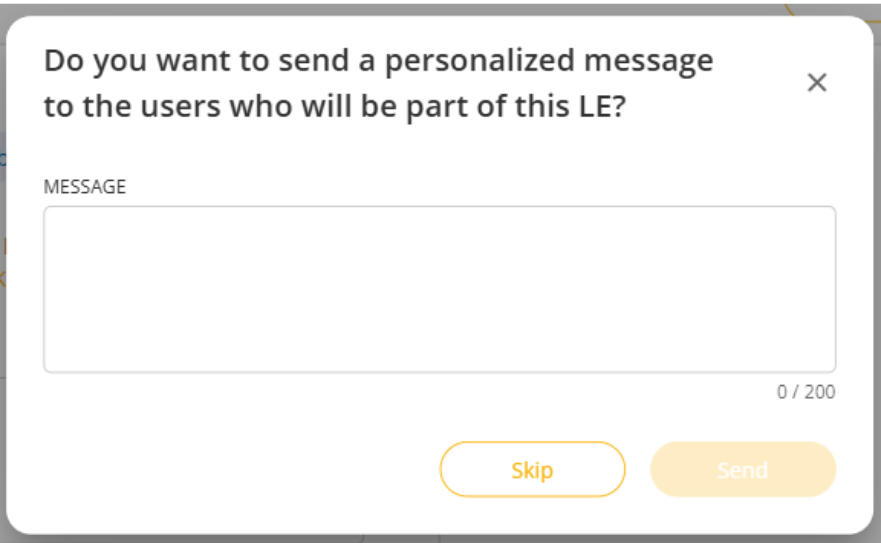Skip sending a personalized message
This screenshot has width=881, height=543.
(x=532, y=470)
